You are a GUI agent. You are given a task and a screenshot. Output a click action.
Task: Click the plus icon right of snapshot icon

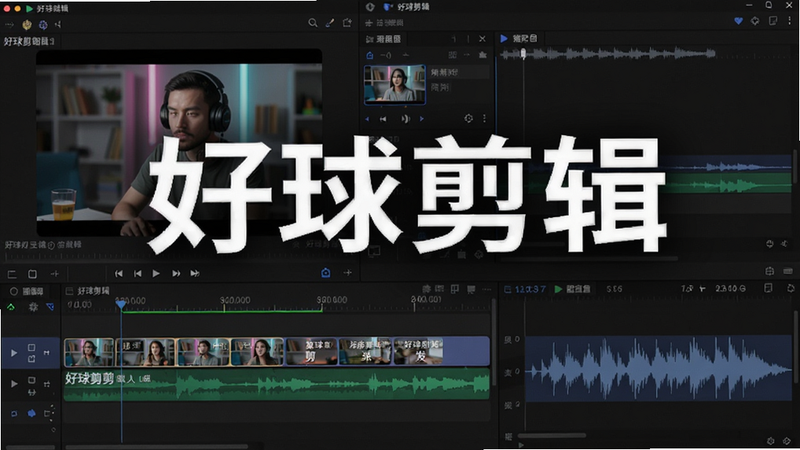347,273
